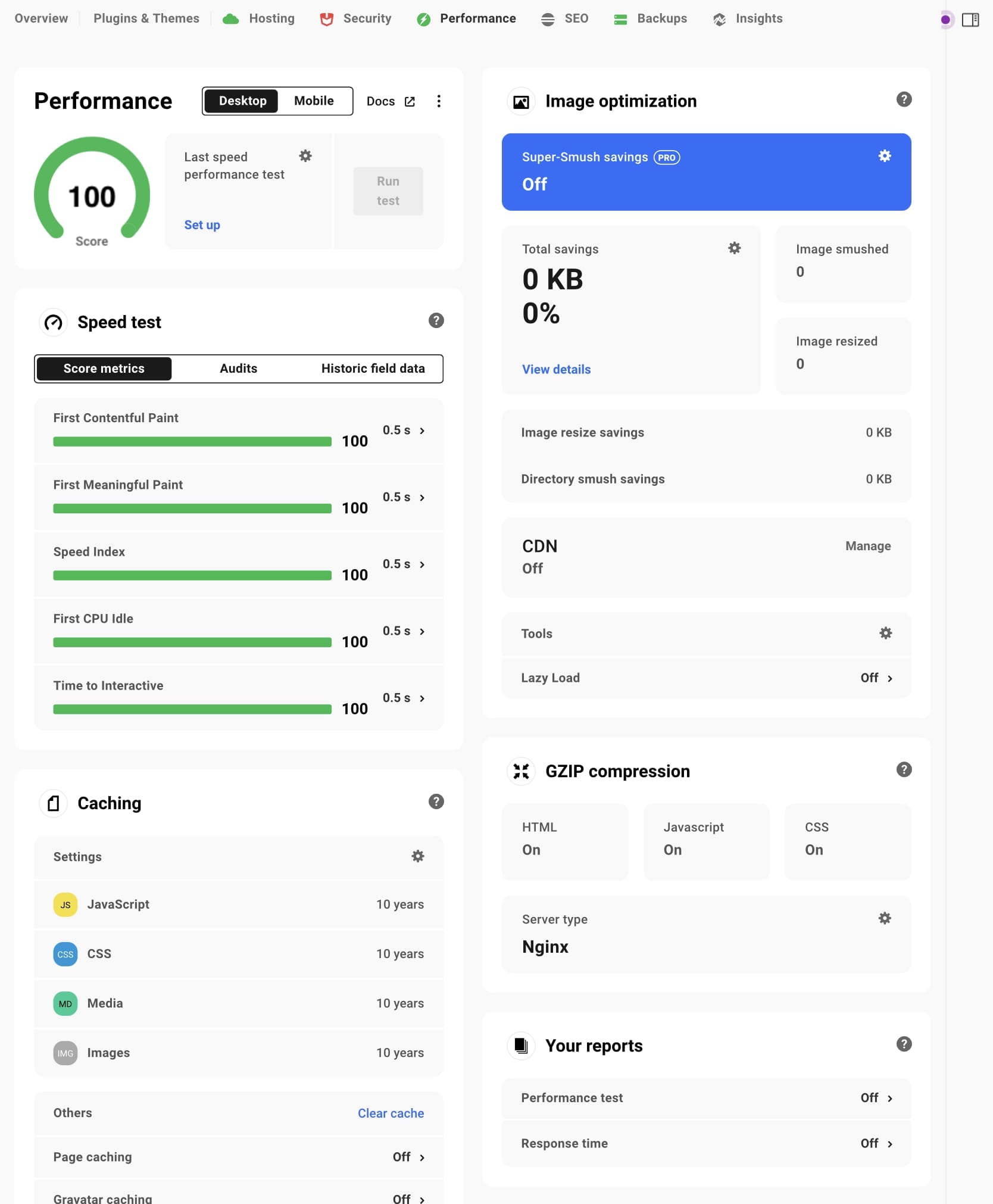Image resolution: width=993 pixels, height=1204 pixels.
Task: Select Historic field data tab
Action: (373, 369)
